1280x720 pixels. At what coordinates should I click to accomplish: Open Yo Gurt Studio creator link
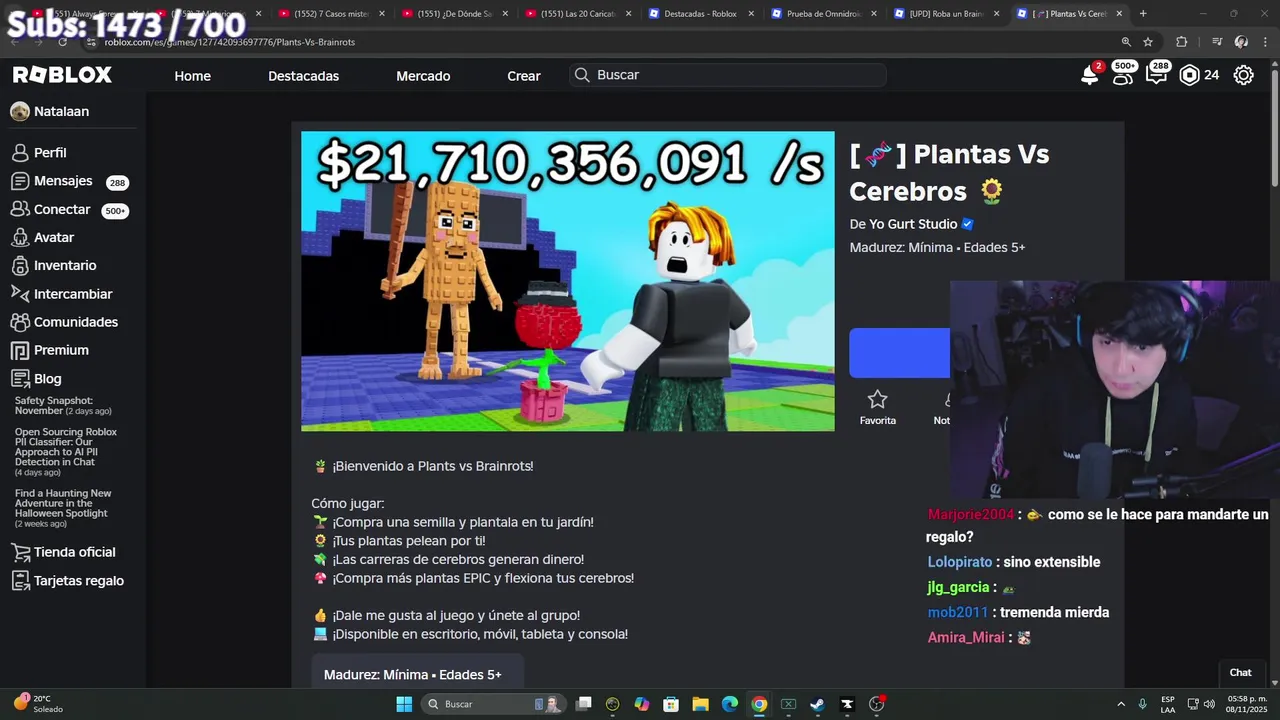tap(913, 224)
